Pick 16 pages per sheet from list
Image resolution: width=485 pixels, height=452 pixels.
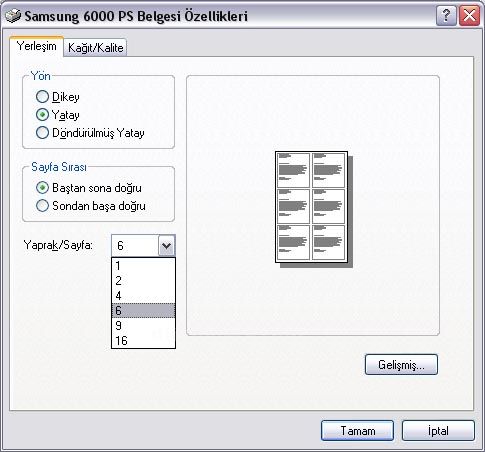[143, 341]
